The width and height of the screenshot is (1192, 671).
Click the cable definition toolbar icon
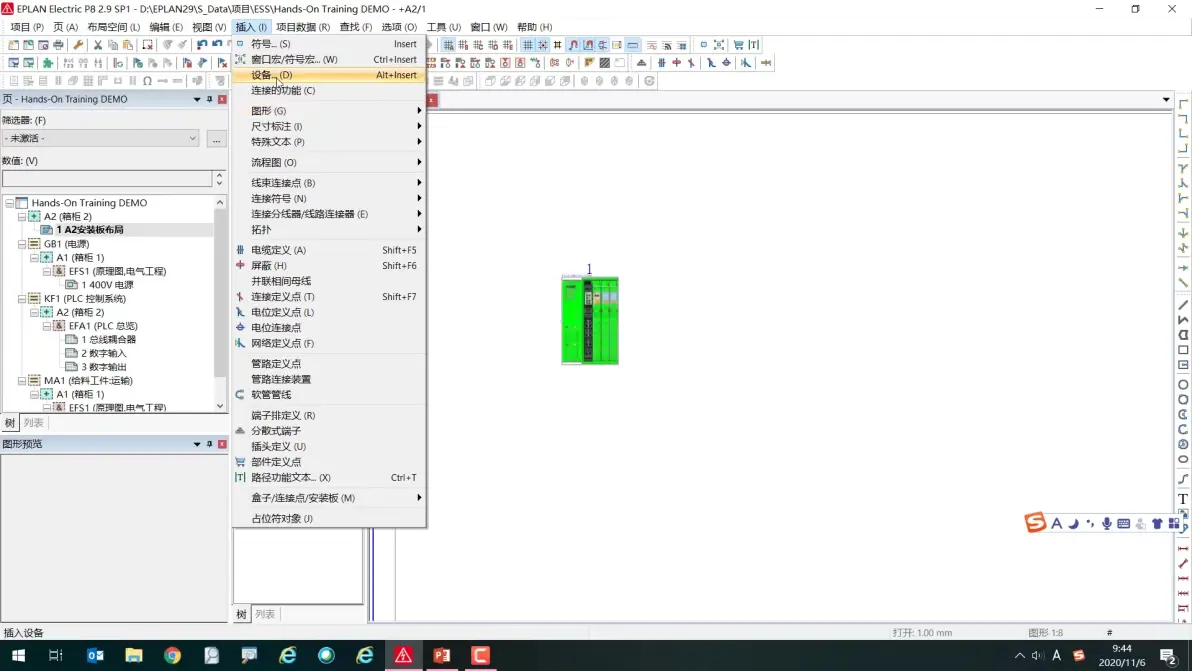pos(661,63)
